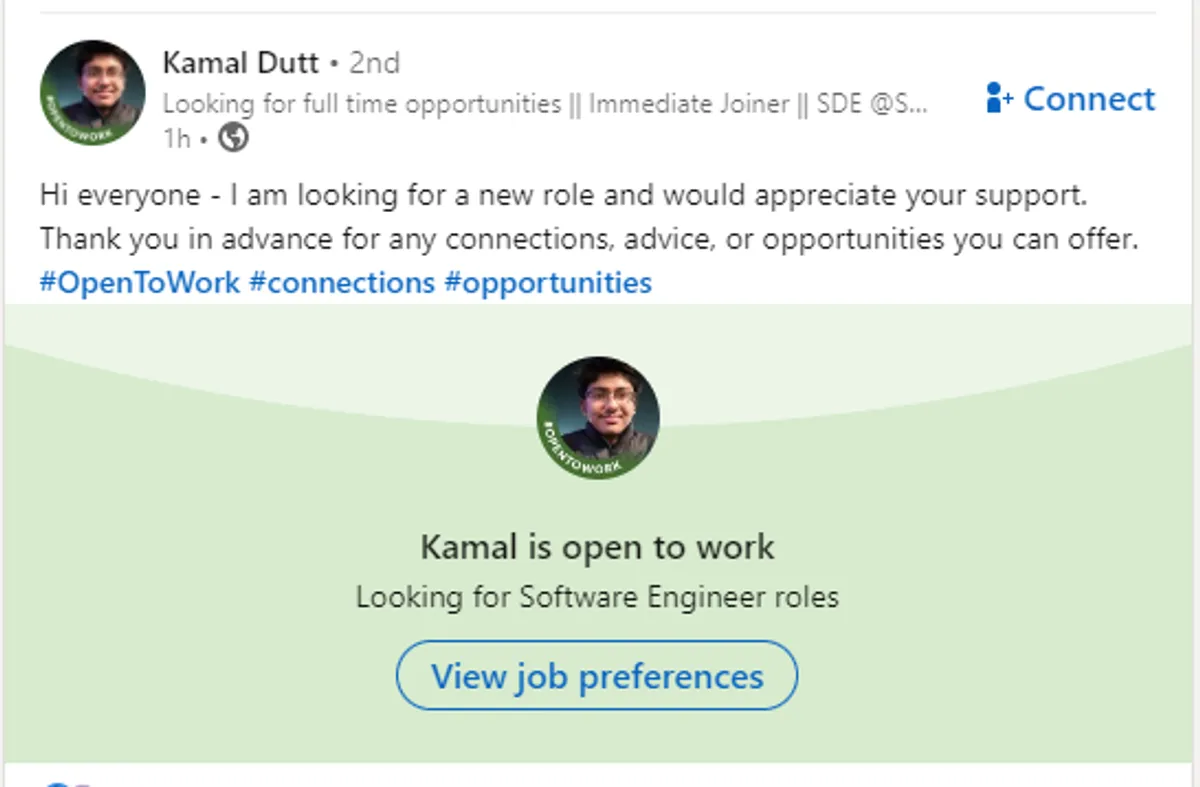Click headline text 'Looking for full time opportunities'
Viewport: 1200px width, 787px height.
[x=361, y=104]
